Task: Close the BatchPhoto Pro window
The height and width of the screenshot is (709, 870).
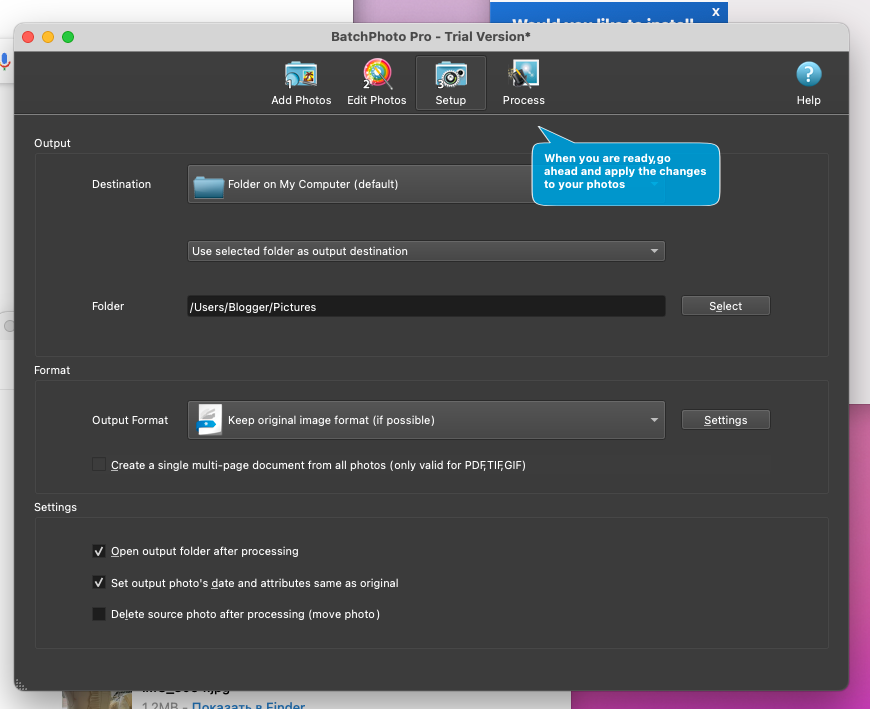Action: tap(28, 37)
